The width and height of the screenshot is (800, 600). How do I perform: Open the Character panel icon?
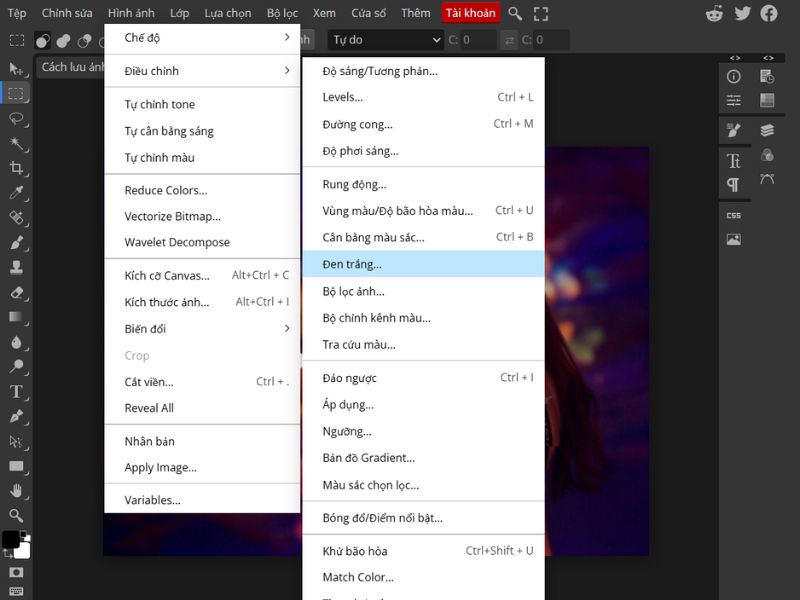734,161
